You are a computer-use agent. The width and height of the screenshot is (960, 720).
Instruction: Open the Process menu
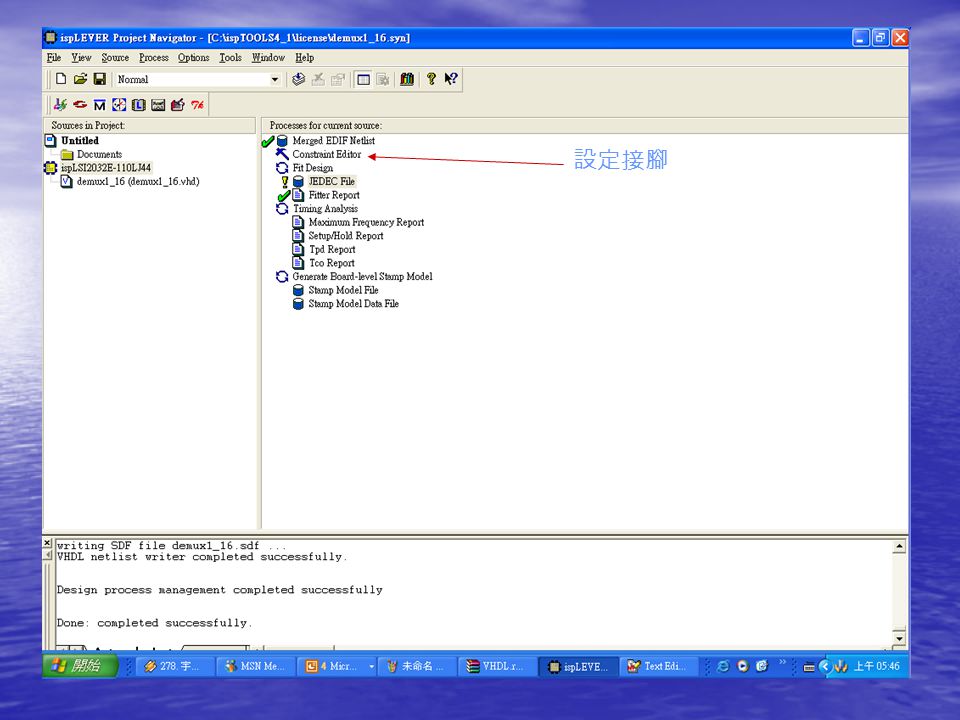point(154,58)
